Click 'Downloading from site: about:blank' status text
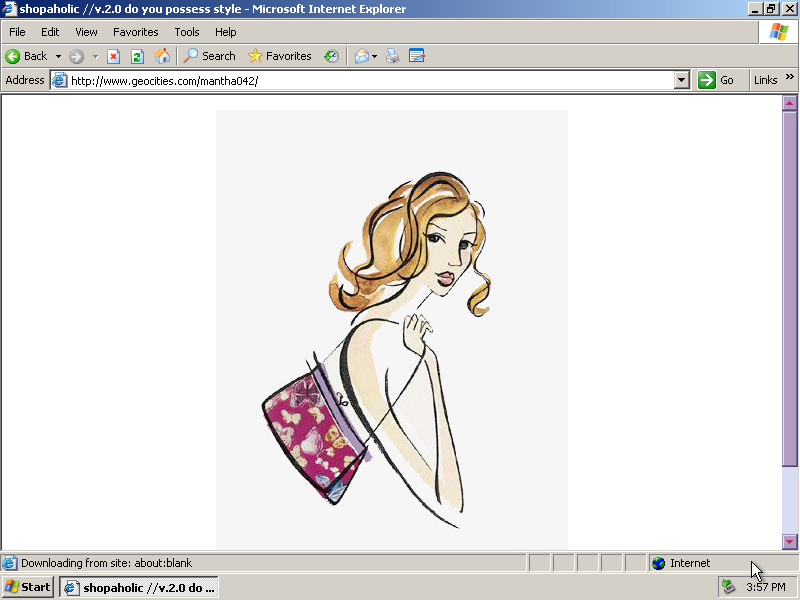Image resolution: width=800 pixels, height=600 pixels. click(x=106, y=563)
